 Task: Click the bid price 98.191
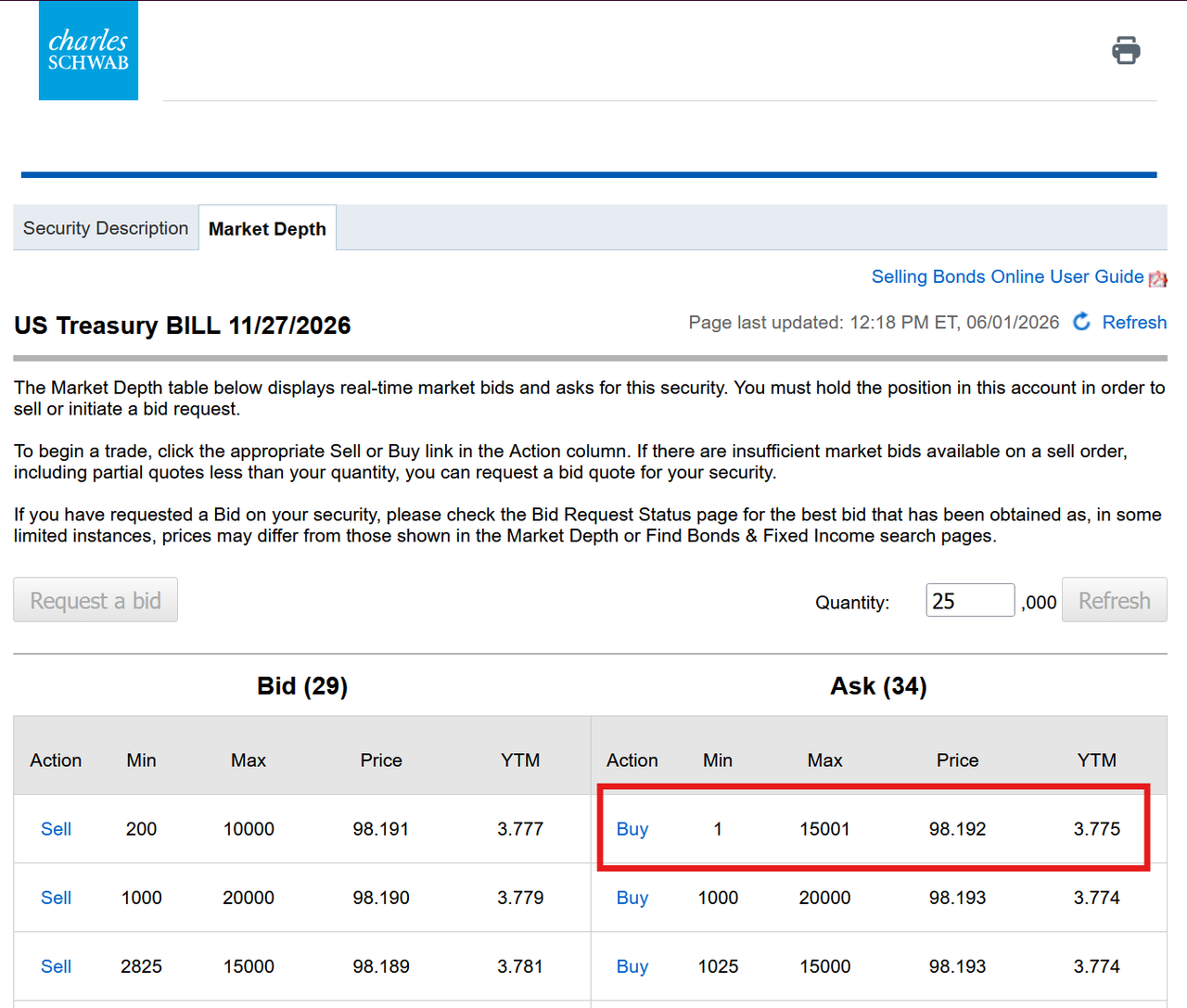tap(381, 829)
